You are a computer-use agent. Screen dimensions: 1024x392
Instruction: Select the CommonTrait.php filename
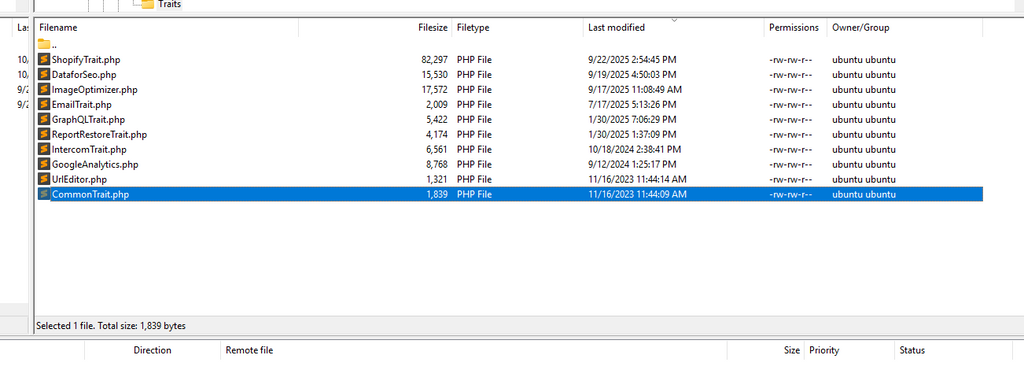[90, 195]
